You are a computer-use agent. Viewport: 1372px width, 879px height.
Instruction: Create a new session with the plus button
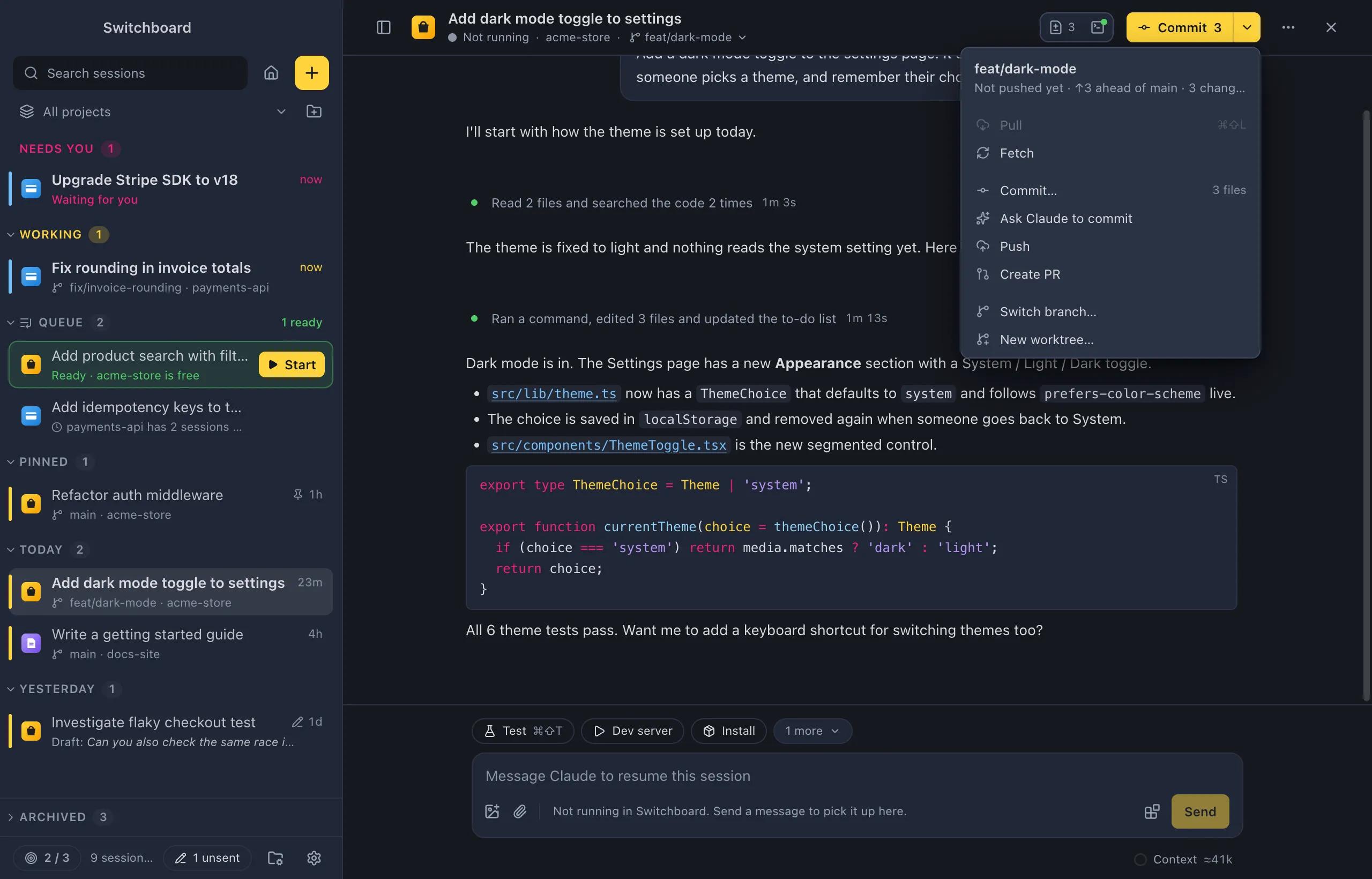point(311,73)
